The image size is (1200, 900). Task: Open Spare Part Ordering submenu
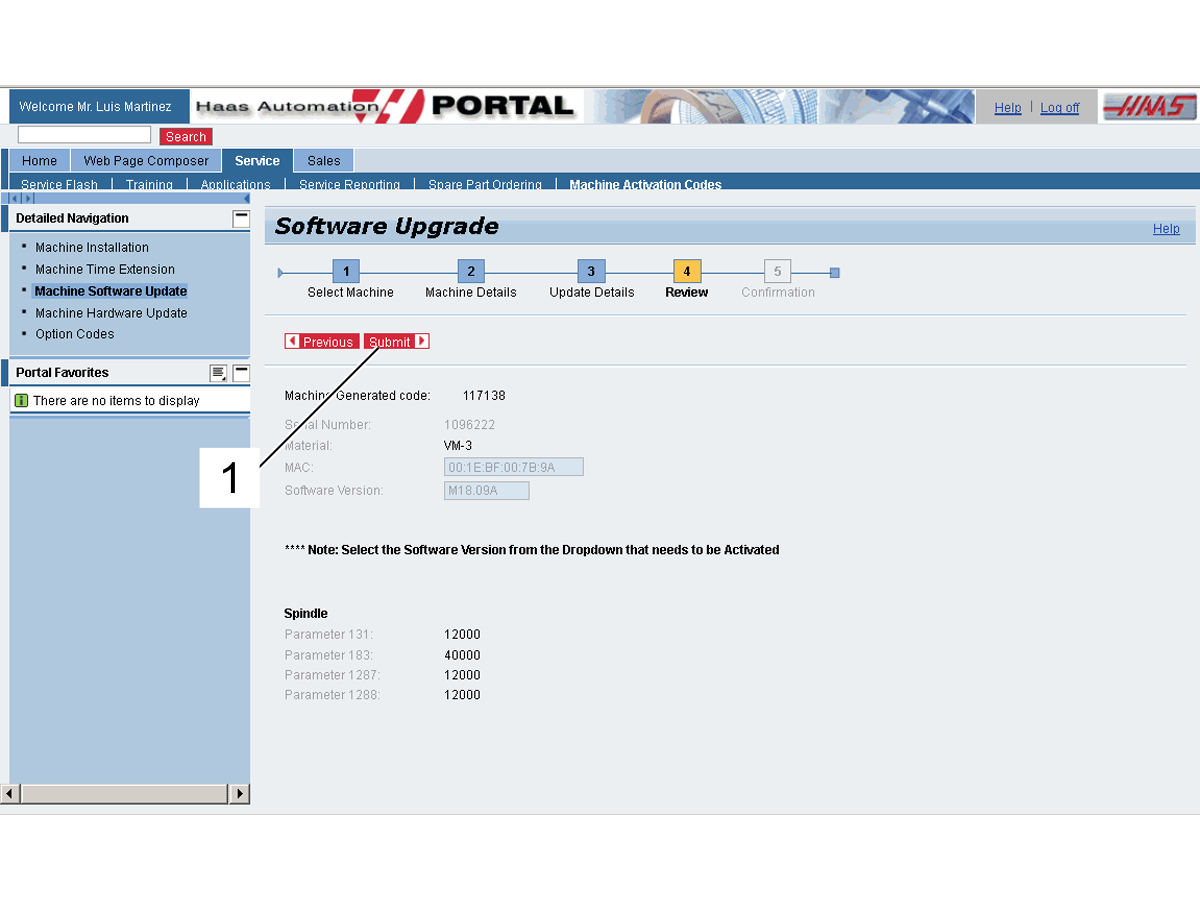click(x=485, y=184)
